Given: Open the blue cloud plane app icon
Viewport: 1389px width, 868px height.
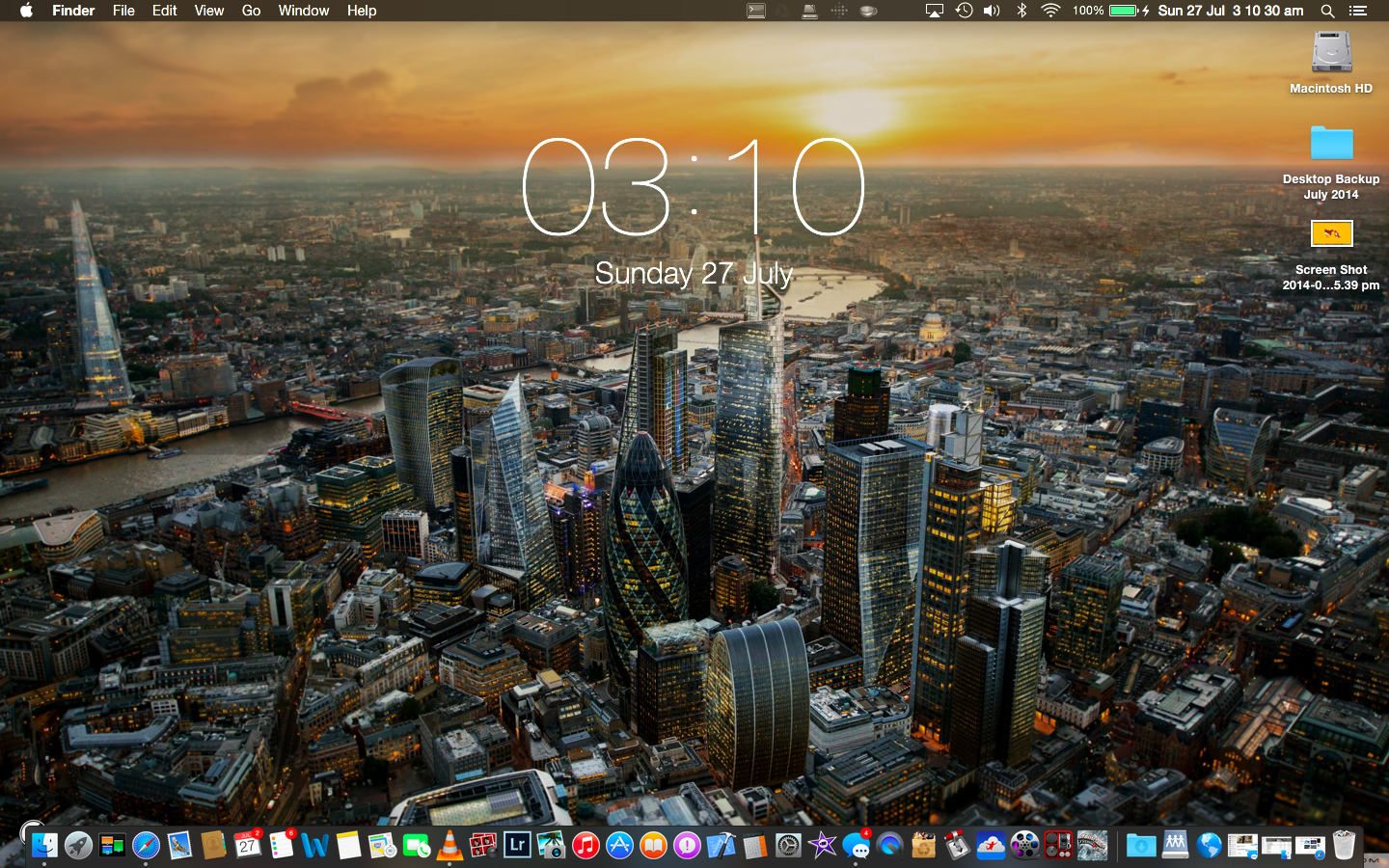Looking at the screenshot, I should coord(991,846).
